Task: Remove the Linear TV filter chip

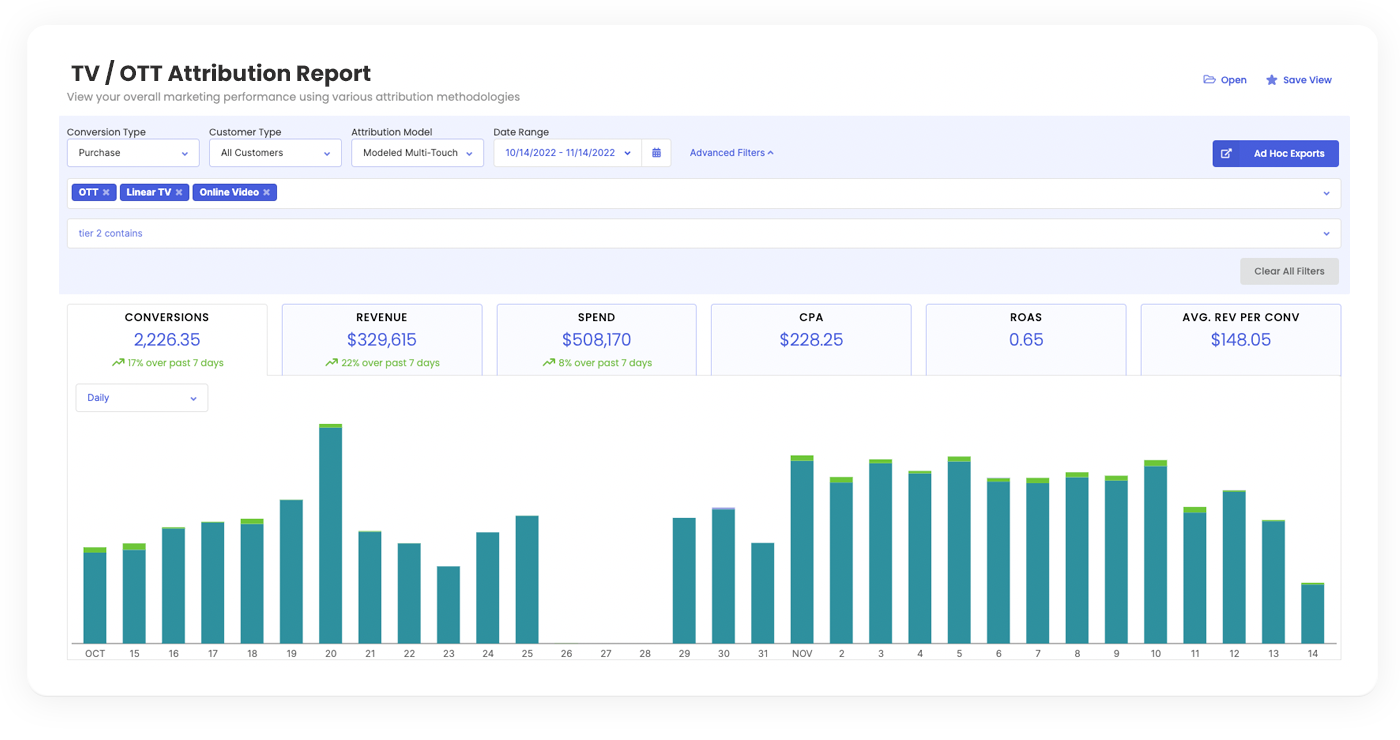Action: pos(180,192)
